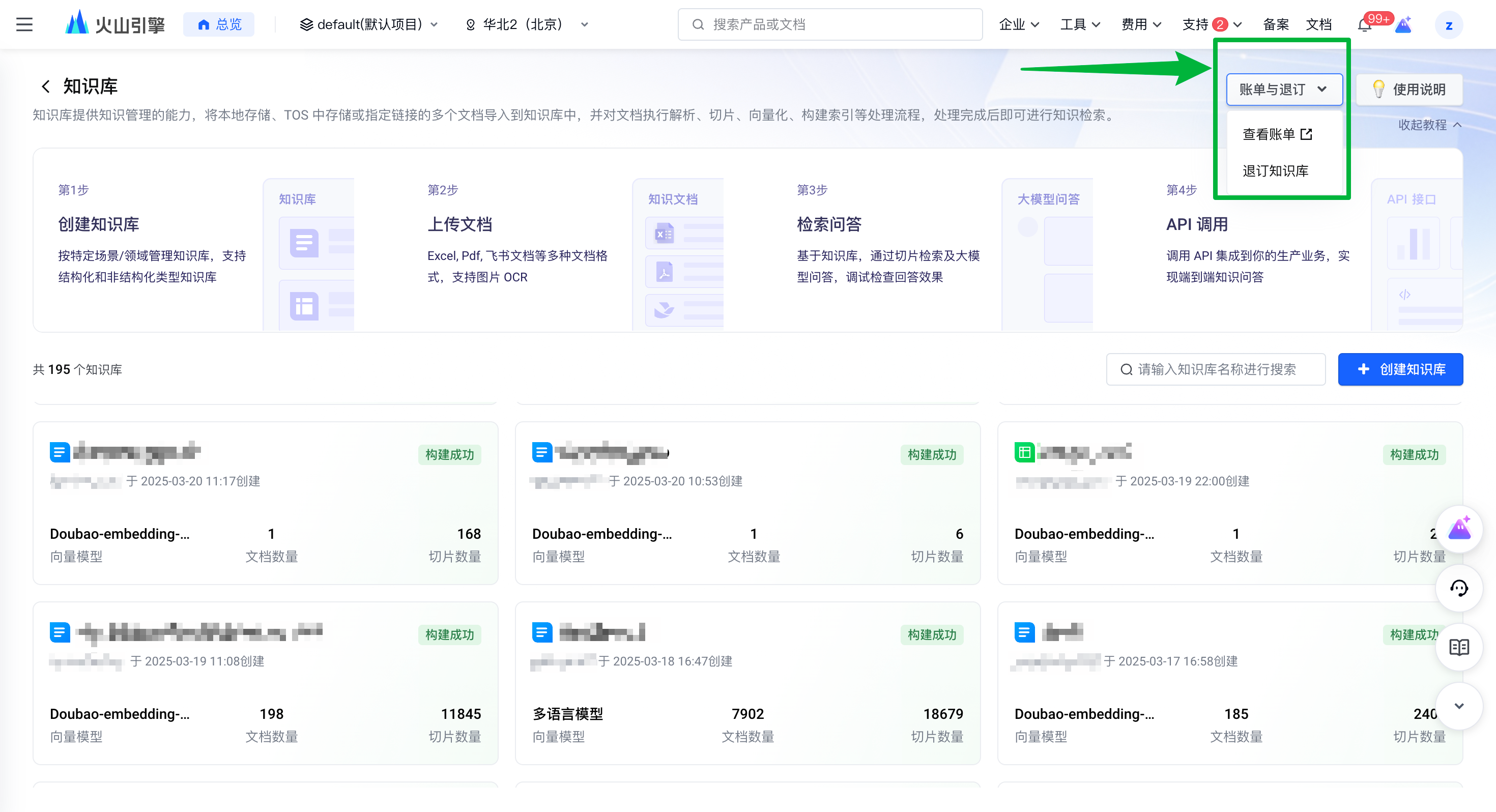Toggle the 账单与退订 dropdown
This screenshot has height=812, width=1496.
(1284, 90)
